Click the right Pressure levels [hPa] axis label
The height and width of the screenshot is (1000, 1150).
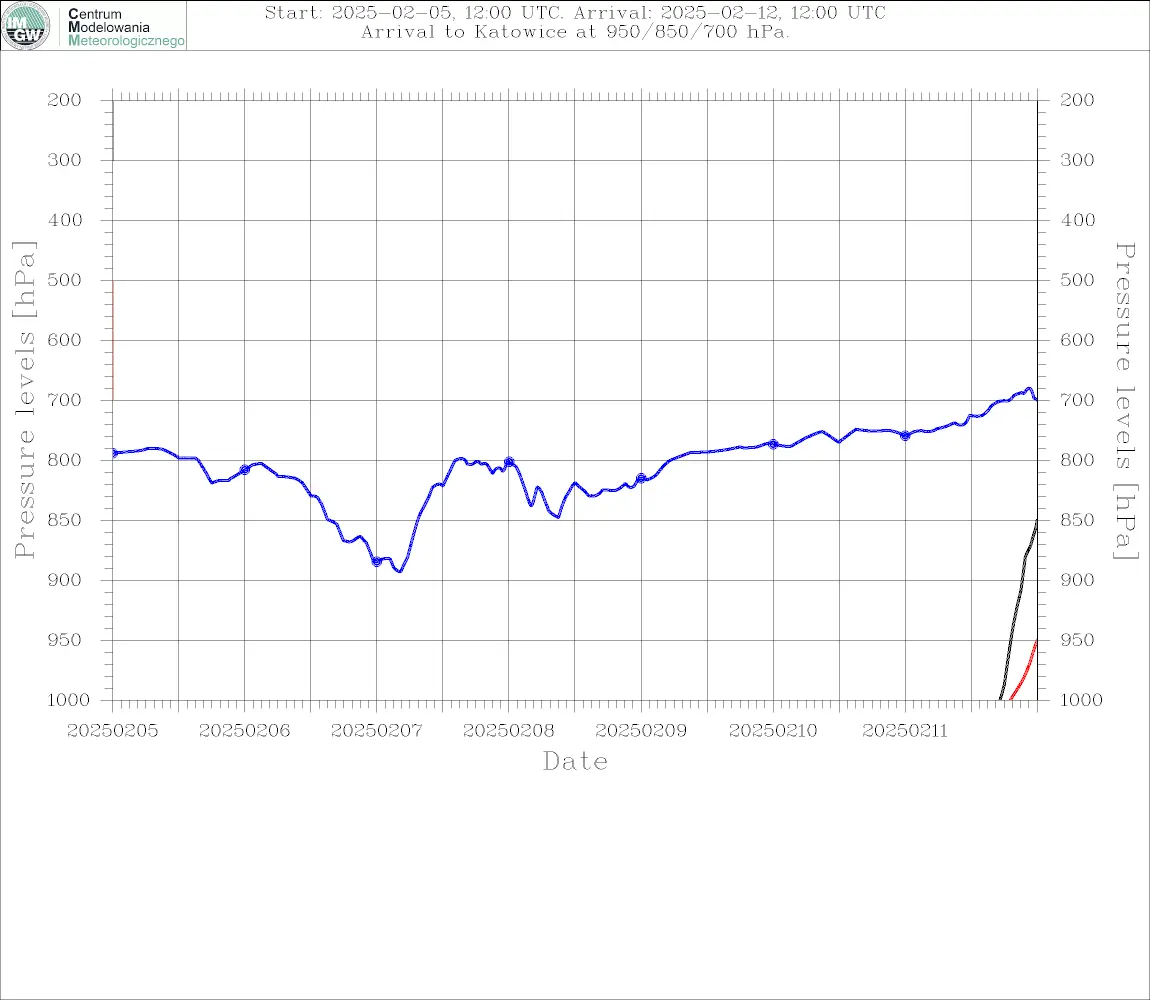tap(1126, 401)
